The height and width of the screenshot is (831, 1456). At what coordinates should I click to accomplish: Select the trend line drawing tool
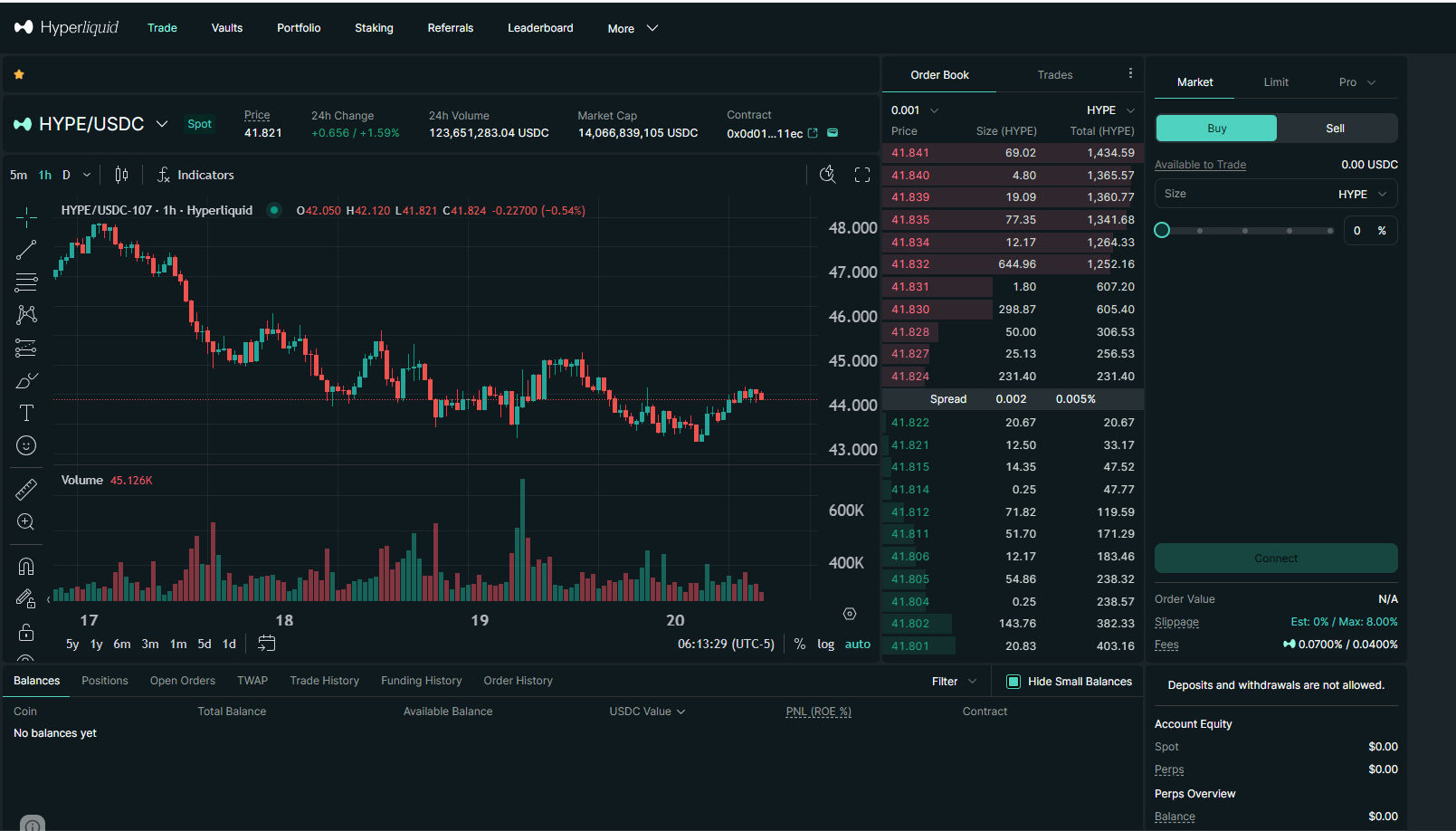(x=26, y=250)
